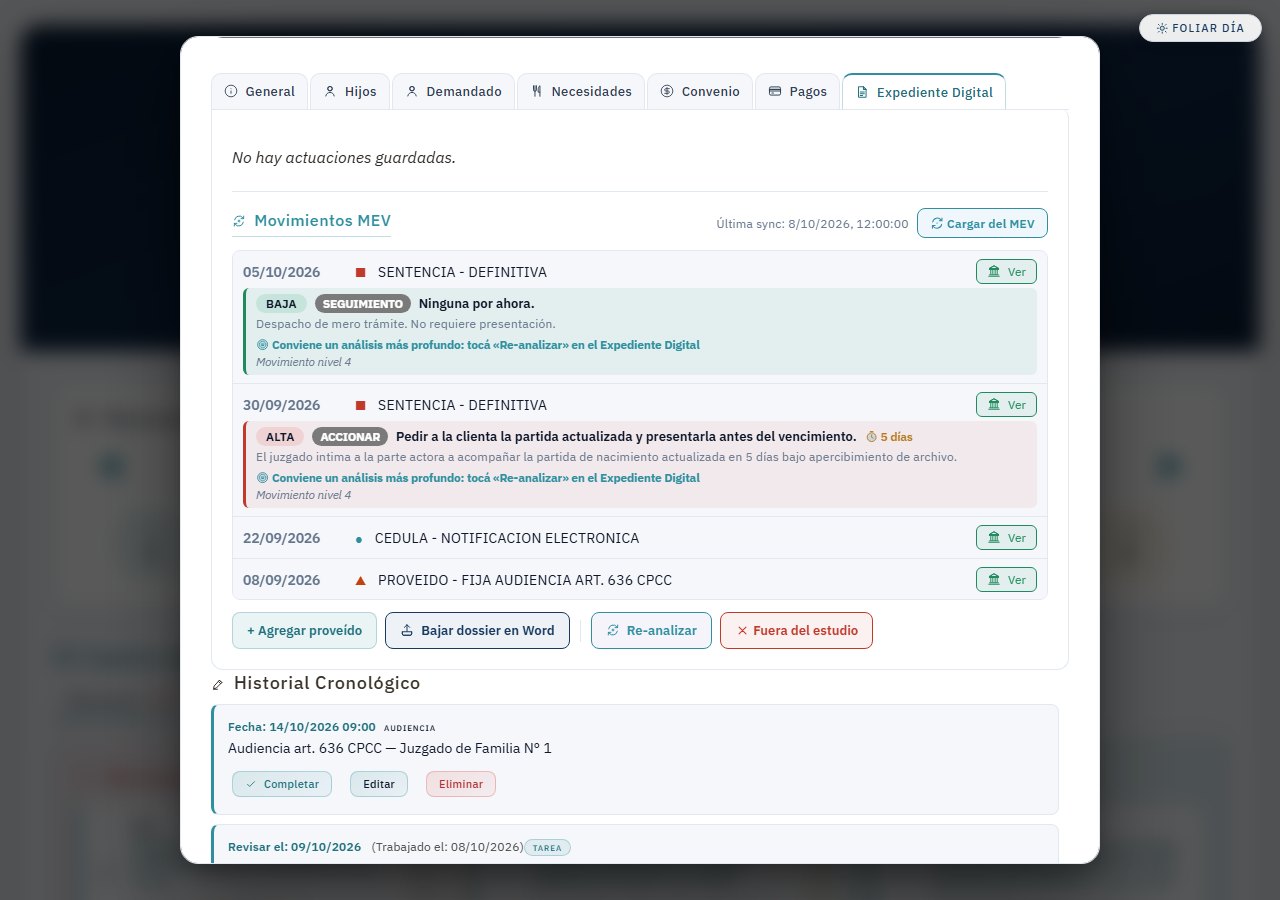Delete the Audiencia art. 636 entry
This screenshot has width=1280, height=900.
click(x=461, y=784)
